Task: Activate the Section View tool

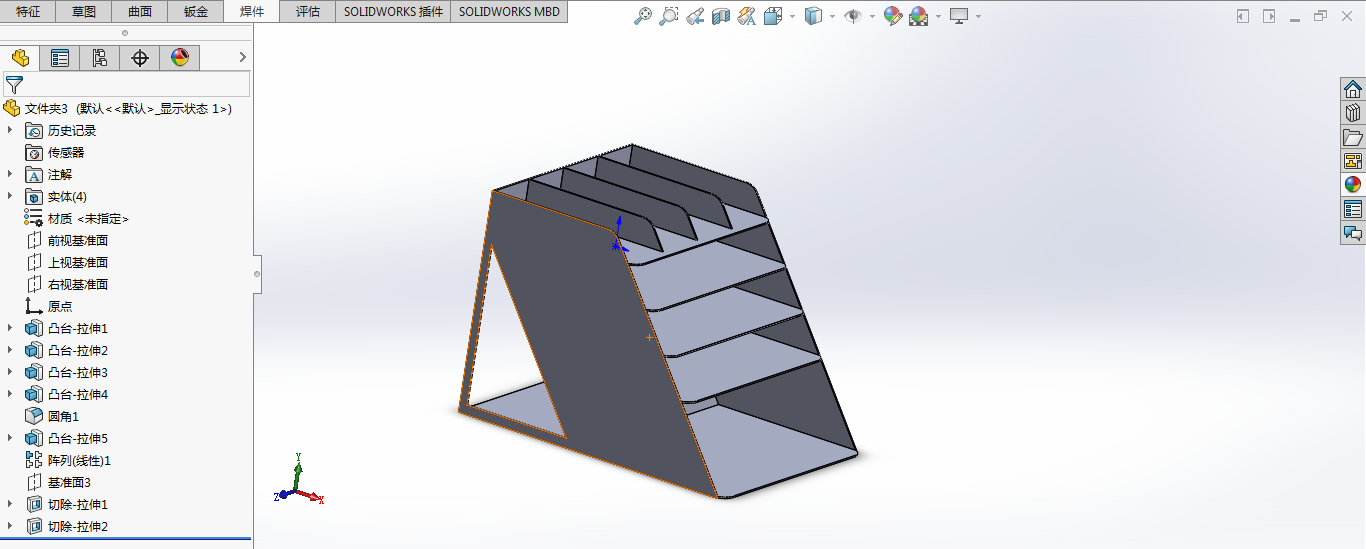Action: tap(720, 16)
